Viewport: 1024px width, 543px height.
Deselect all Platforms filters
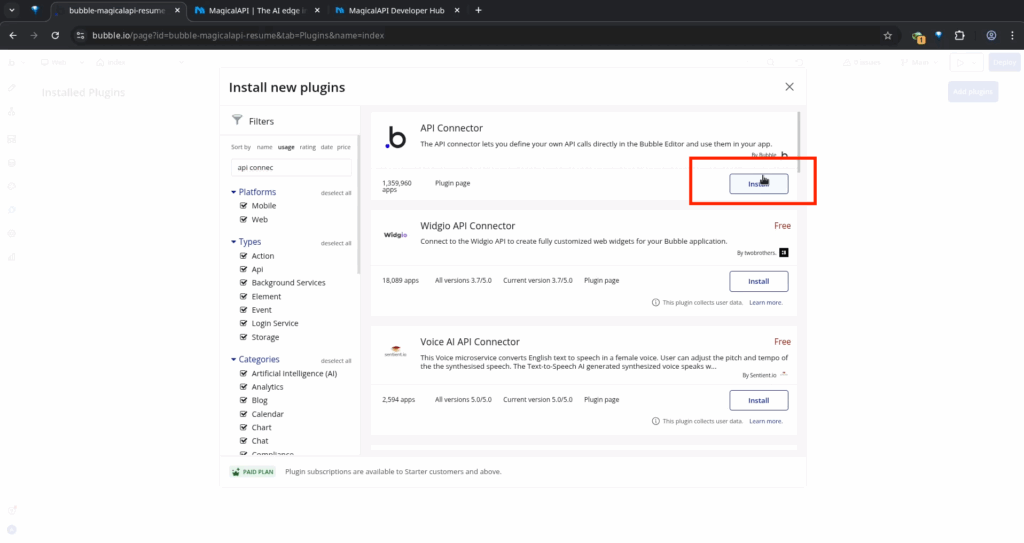click(x=336, y=193)
